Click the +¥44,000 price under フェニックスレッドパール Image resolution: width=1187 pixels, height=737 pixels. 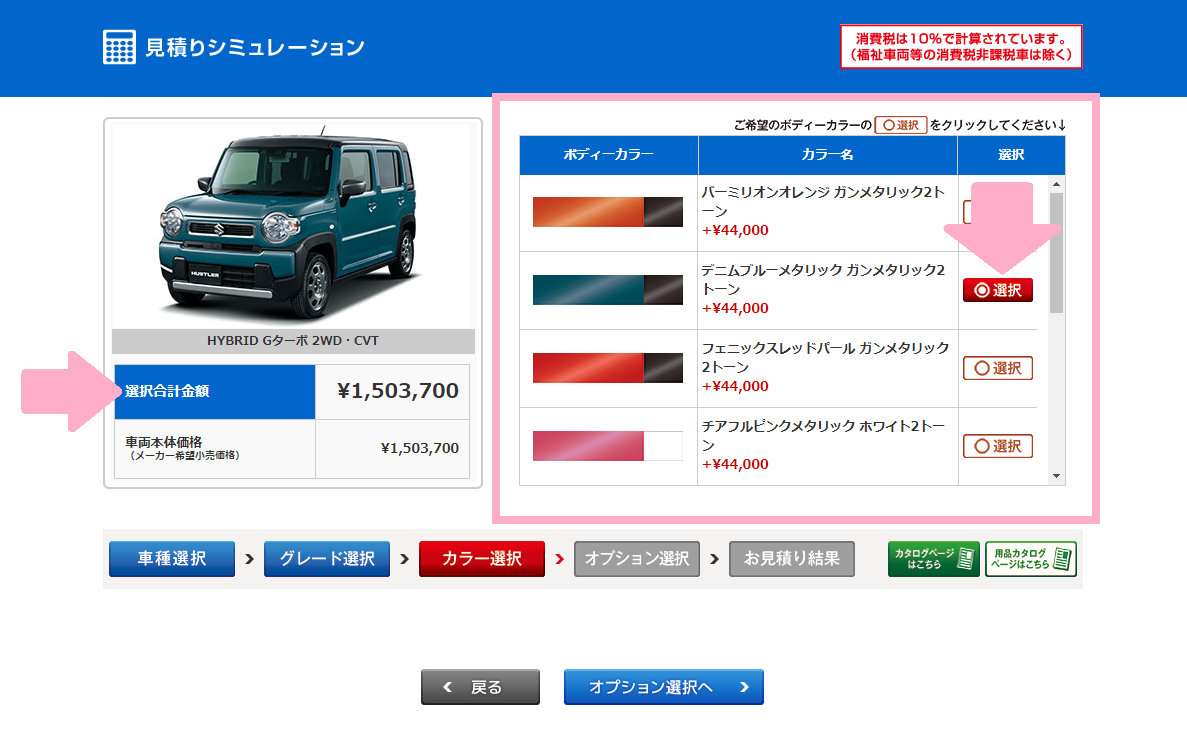[735, 386]
